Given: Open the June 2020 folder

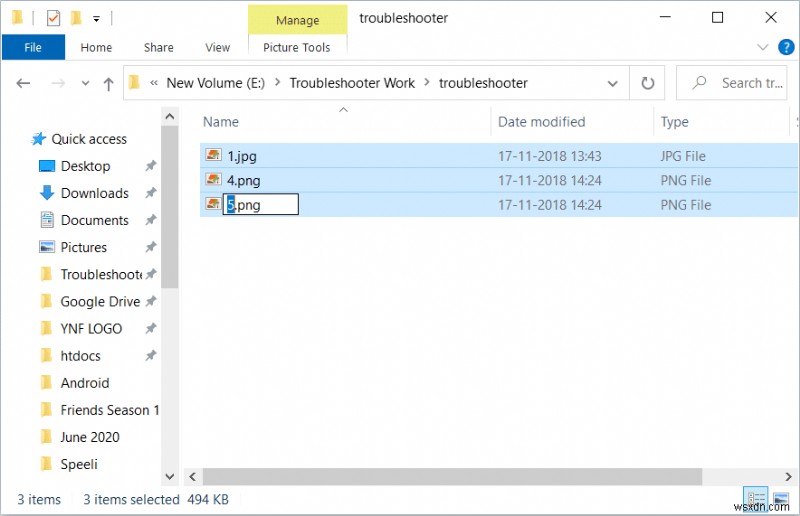Looking at the screenshot, I should [x=90, y=436].
